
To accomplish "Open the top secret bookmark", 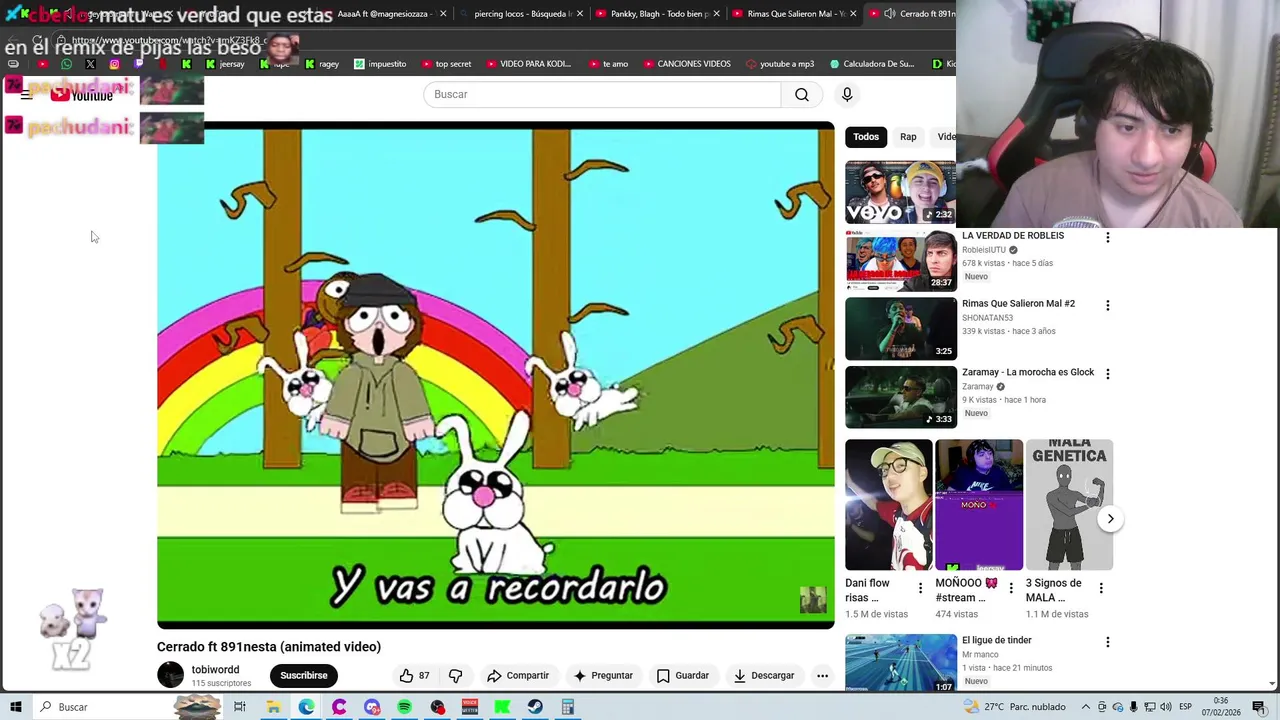I will coord(444,64).
